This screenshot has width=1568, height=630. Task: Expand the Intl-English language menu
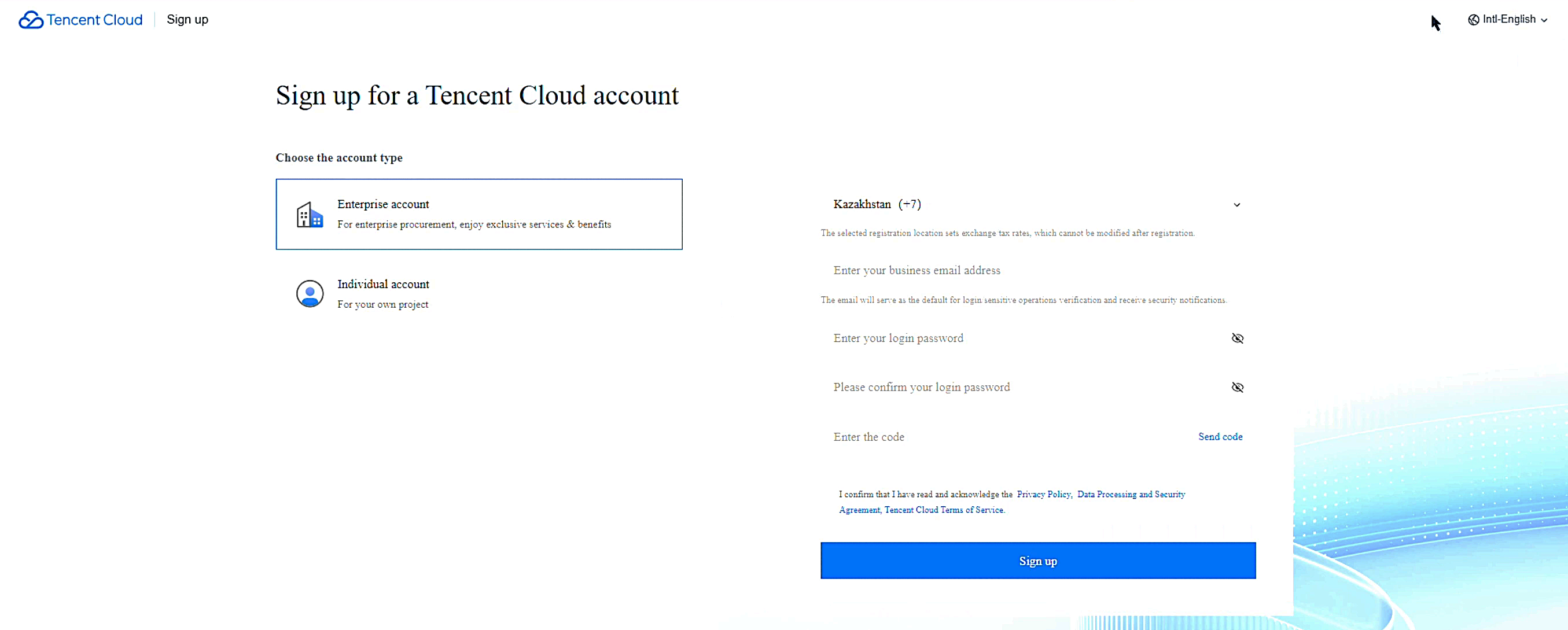(1508, 20)
